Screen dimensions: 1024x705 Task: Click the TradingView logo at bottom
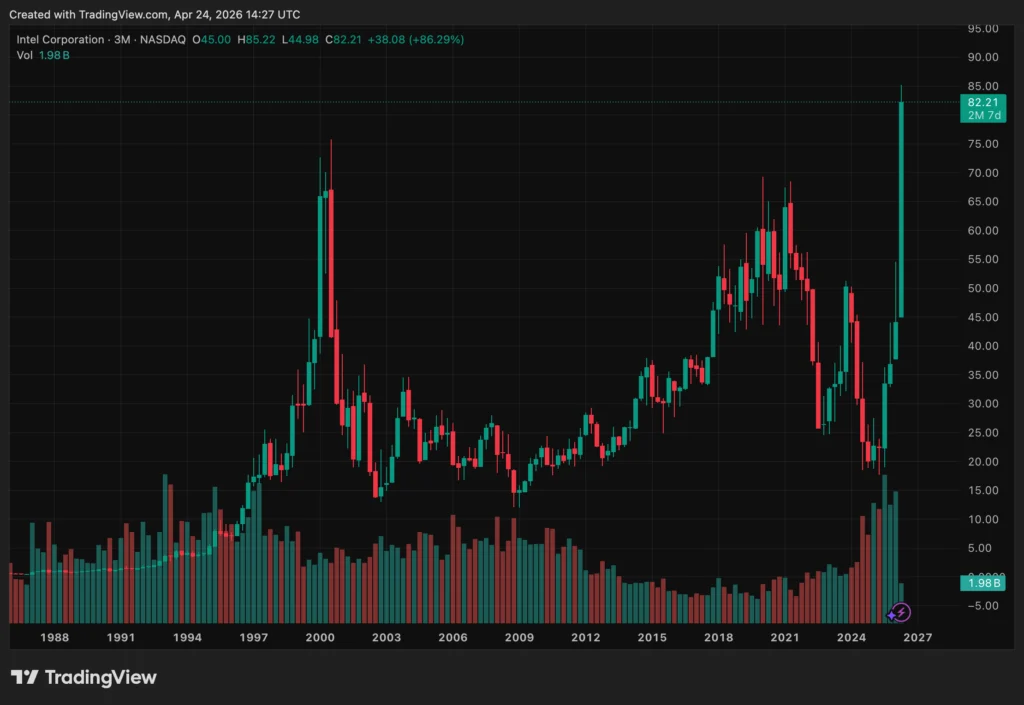[x=84, y=677]
